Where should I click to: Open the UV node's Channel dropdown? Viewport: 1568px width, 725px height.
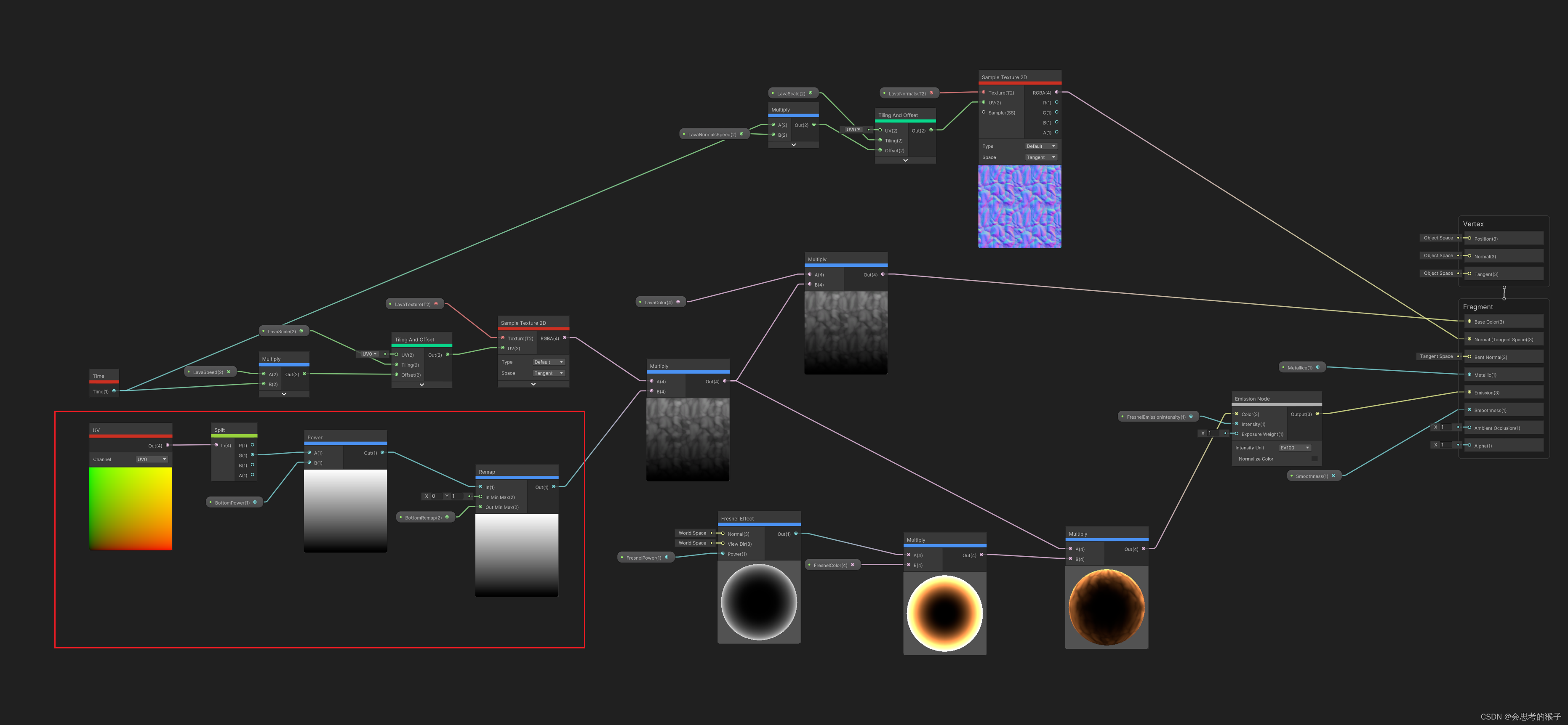click(152, 459)
